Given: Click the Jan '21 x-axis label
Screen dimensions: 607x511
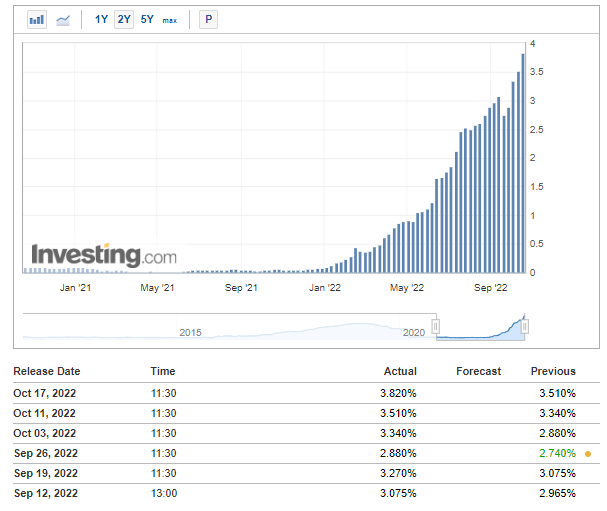Looking at the screenshot, I should [x=75, y=288].
